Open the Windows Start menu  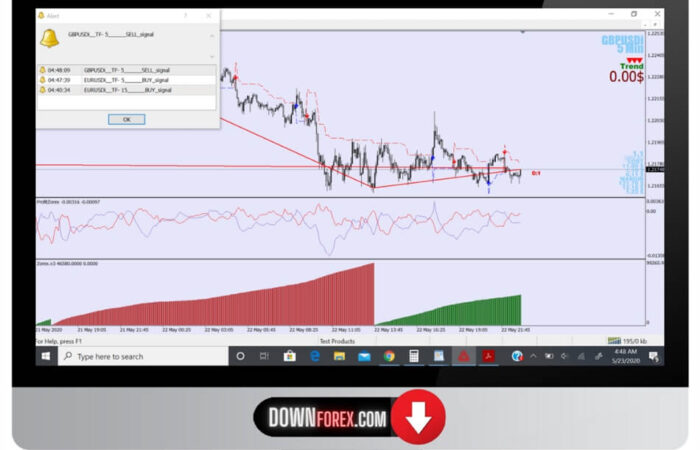tap(46, 356)
